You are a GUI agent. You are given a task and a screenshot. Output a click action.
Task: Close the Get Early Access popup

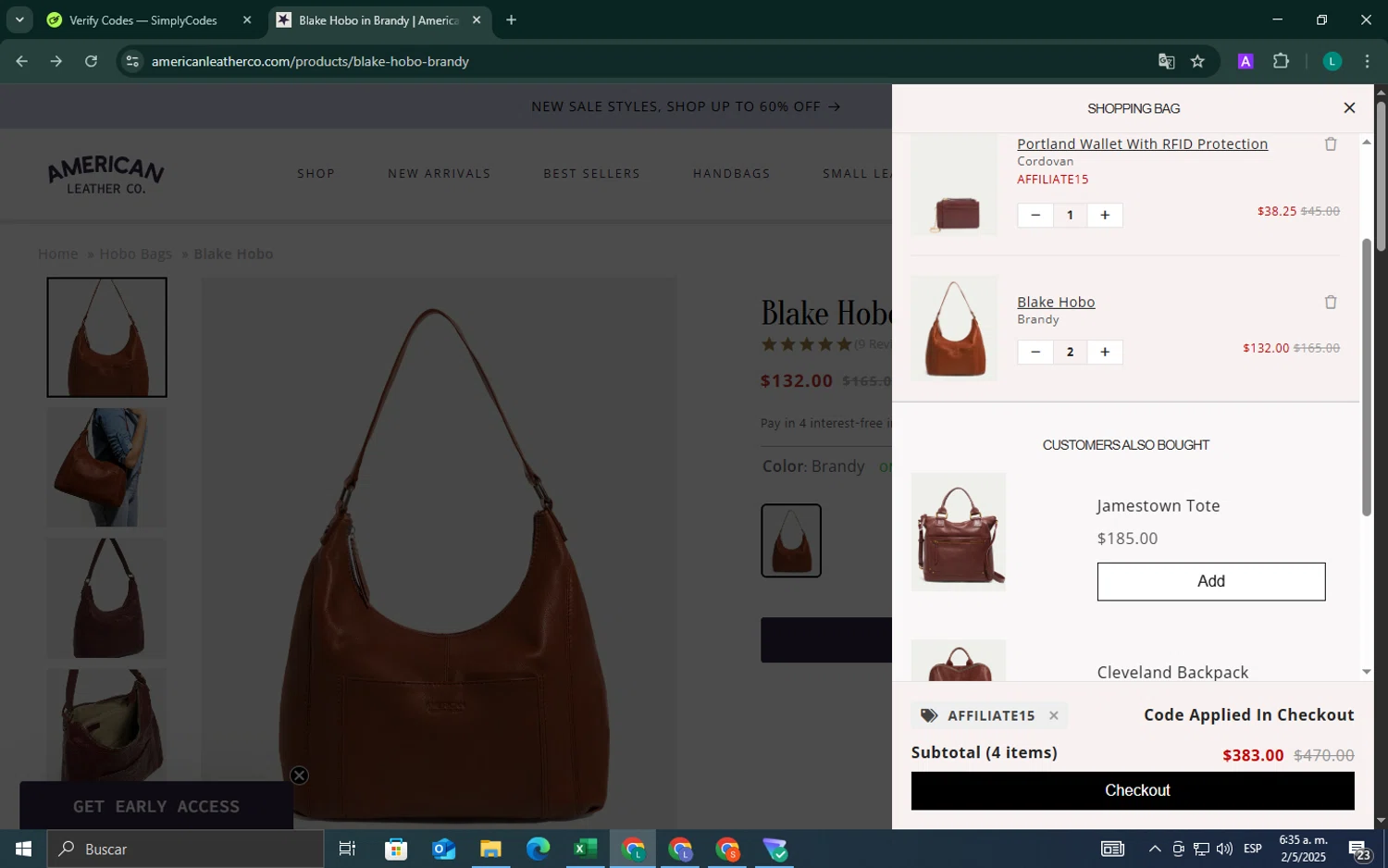299,776
